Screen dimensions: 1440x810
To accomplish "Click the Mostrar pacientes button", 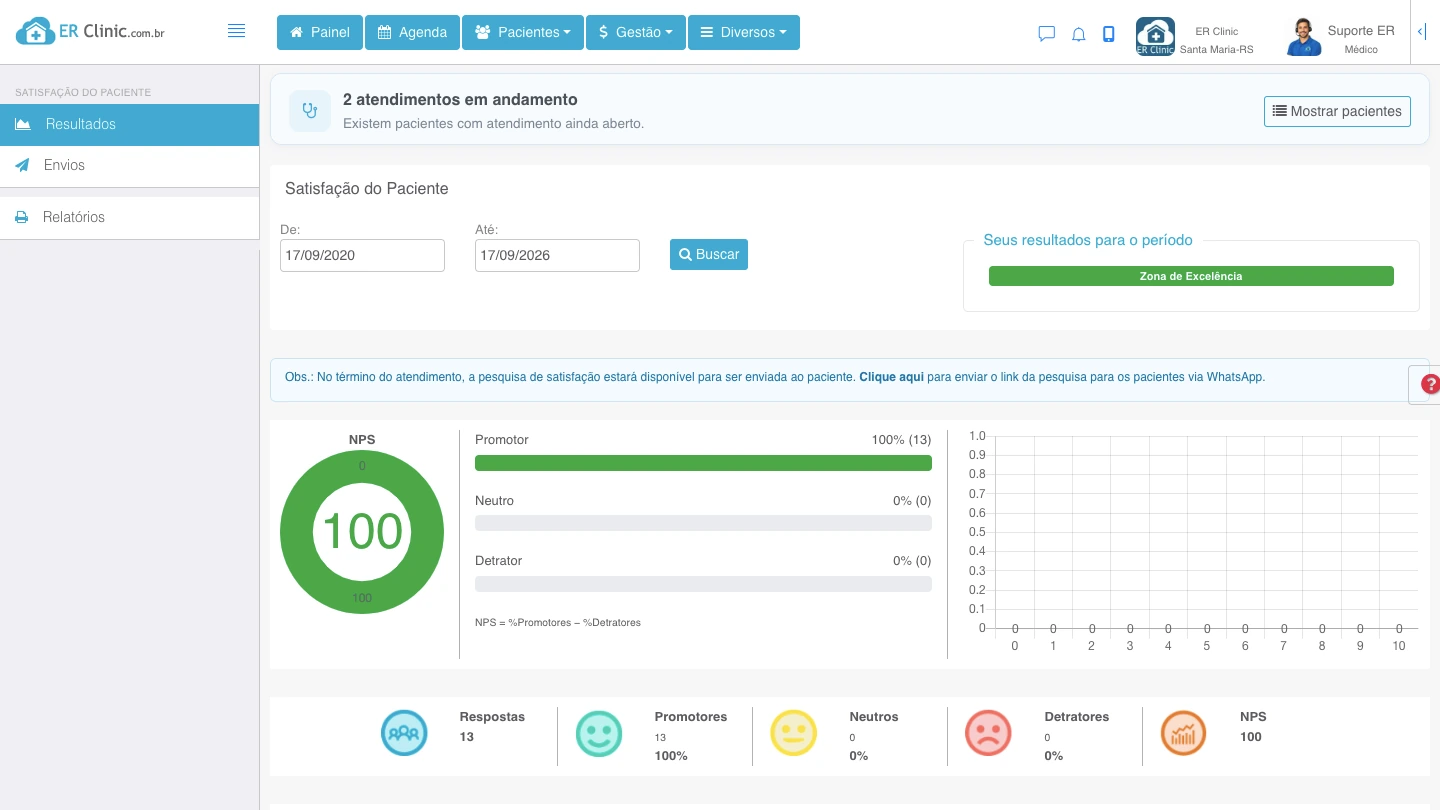I will coord(1337,111).
